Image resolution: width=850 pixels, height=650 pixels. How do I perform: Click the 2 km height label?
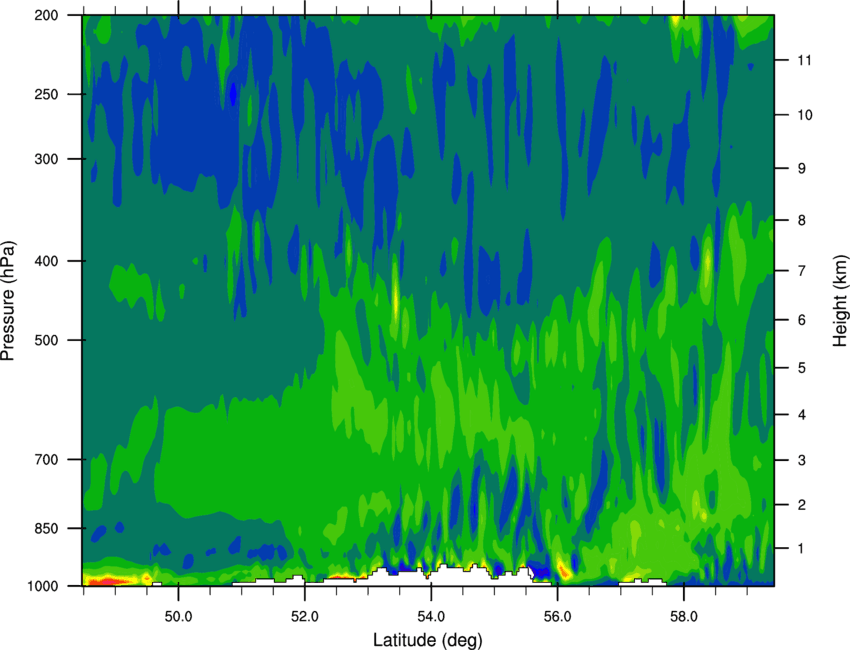802,505
